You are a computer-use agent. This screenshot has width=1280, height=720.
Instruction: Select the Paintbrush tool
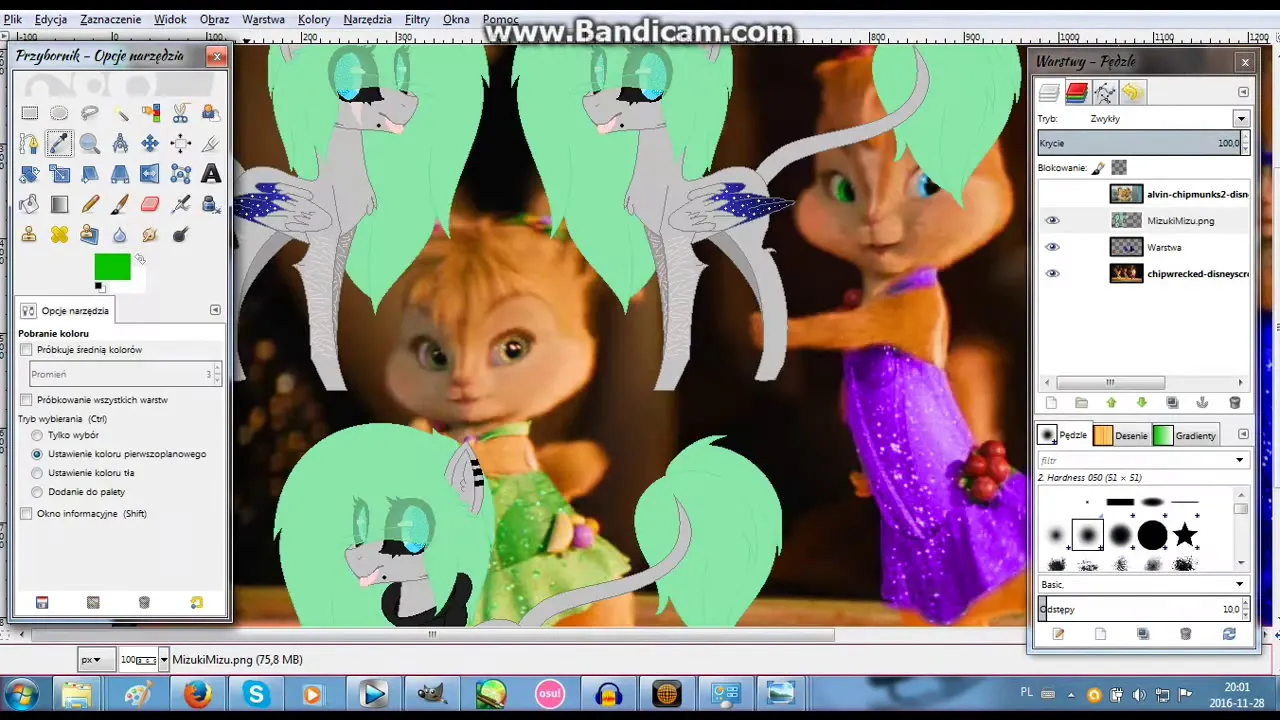pos(120,204)
